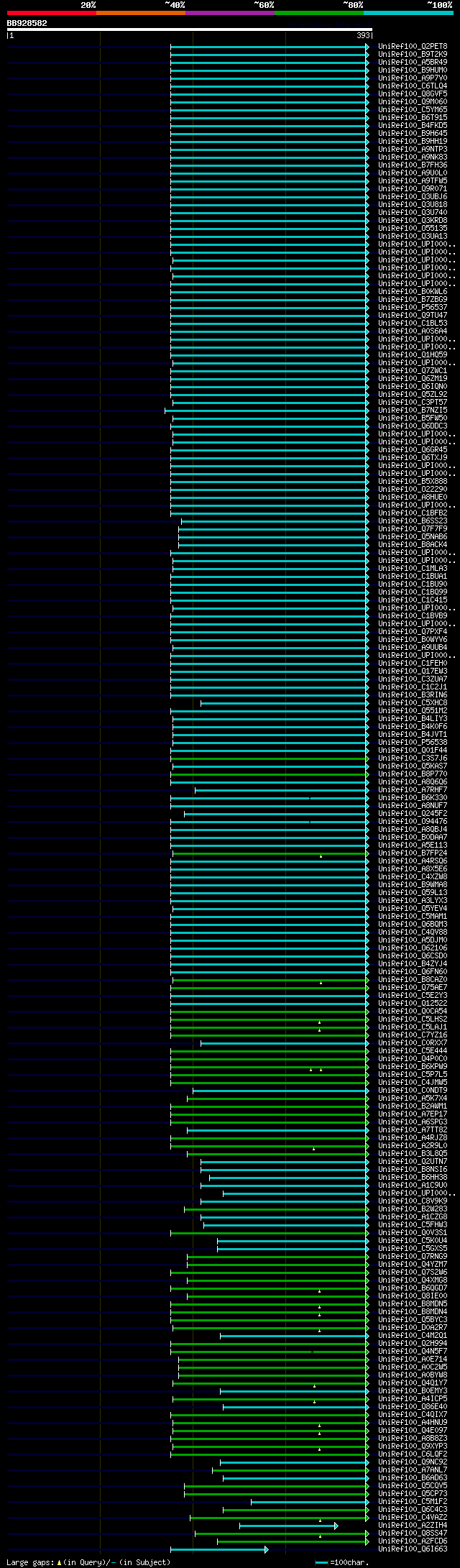Select UniRef100_O22290 label
This screenshot has width=460, height=1568.
point(413,490)
